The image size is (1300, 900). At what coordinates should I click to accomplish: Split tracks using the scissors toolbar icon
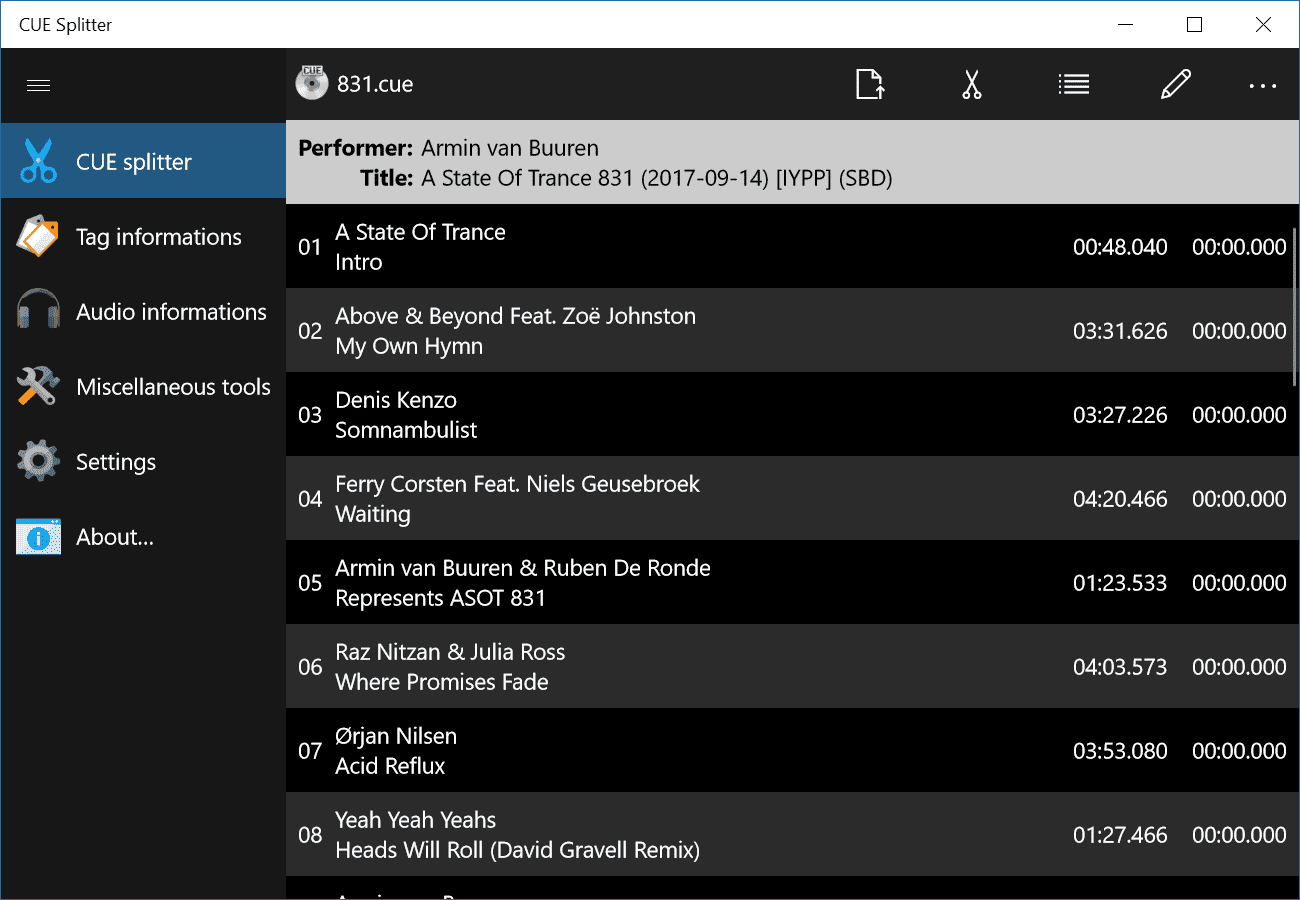click(x=972, y=85)
